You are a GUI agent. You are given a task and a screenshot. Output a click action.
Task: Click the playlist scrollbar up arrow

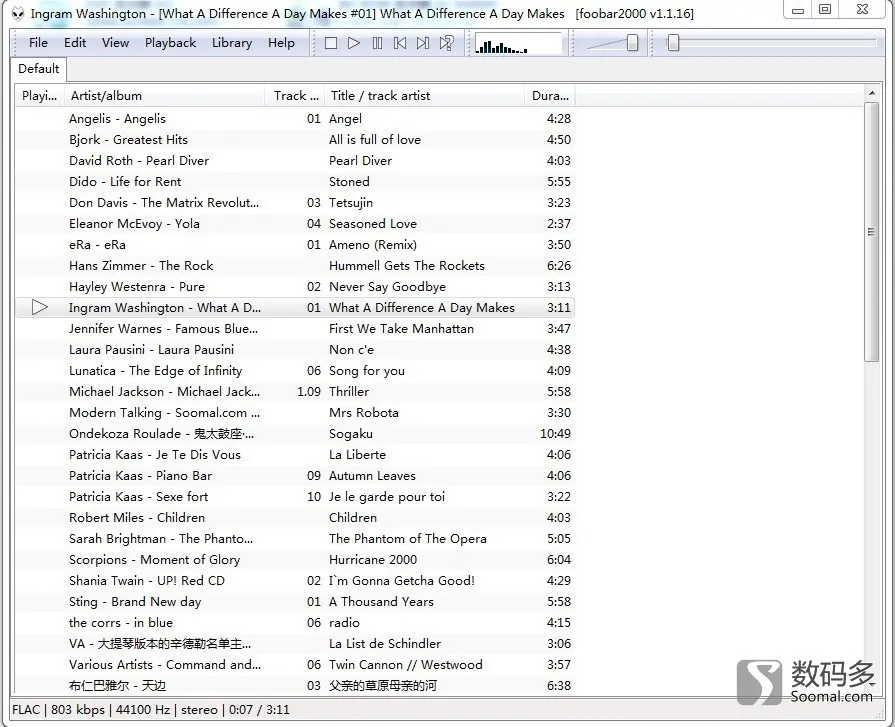click(872, 93)
